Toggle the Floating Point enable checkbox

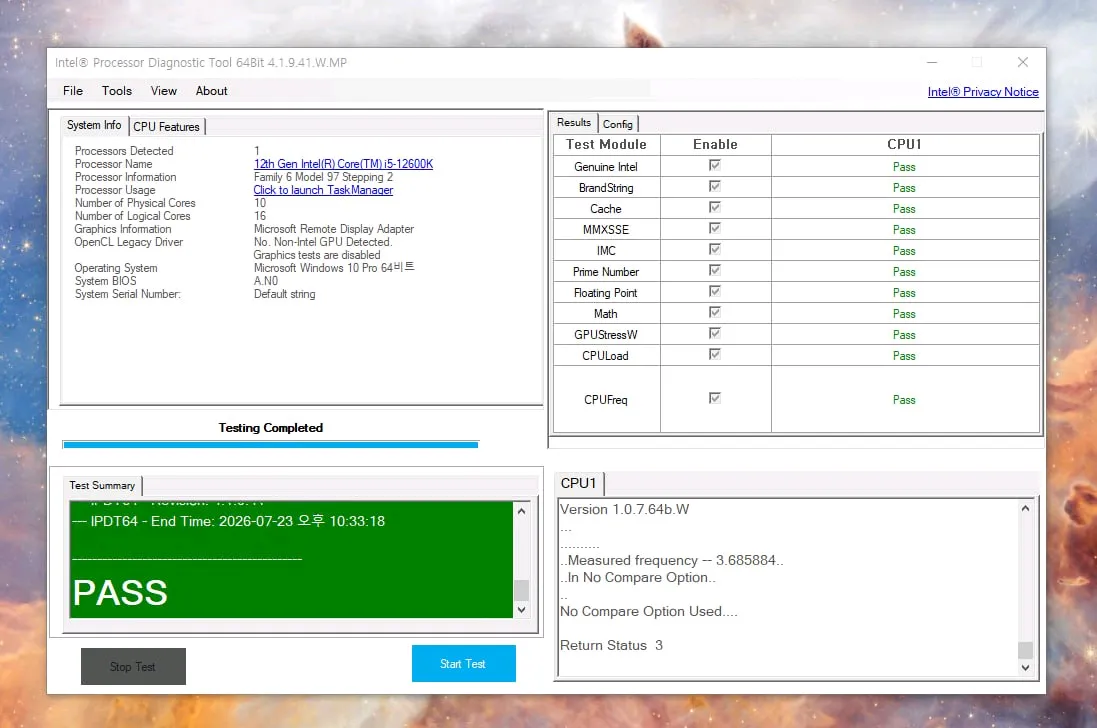[x=714, y=291]
